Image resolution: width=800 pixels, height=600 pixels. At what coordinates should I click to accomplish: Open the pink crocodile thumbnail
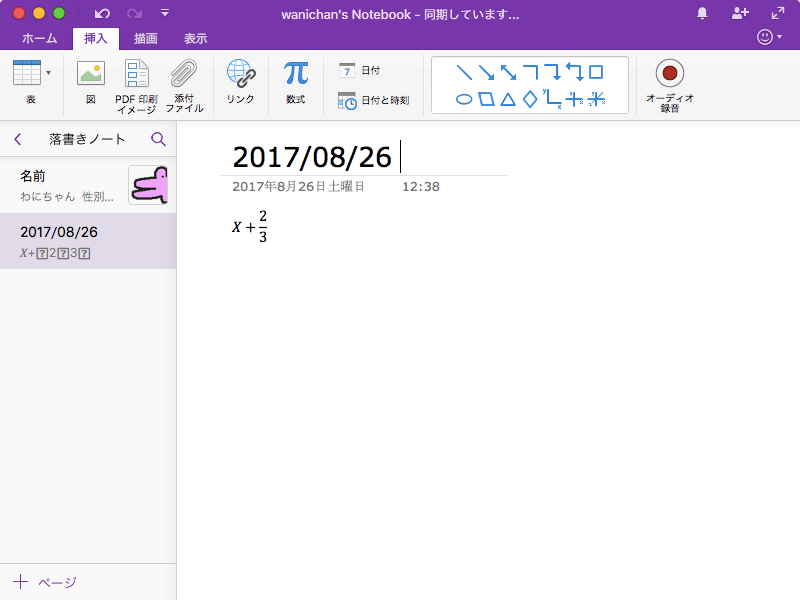[148, 185]
